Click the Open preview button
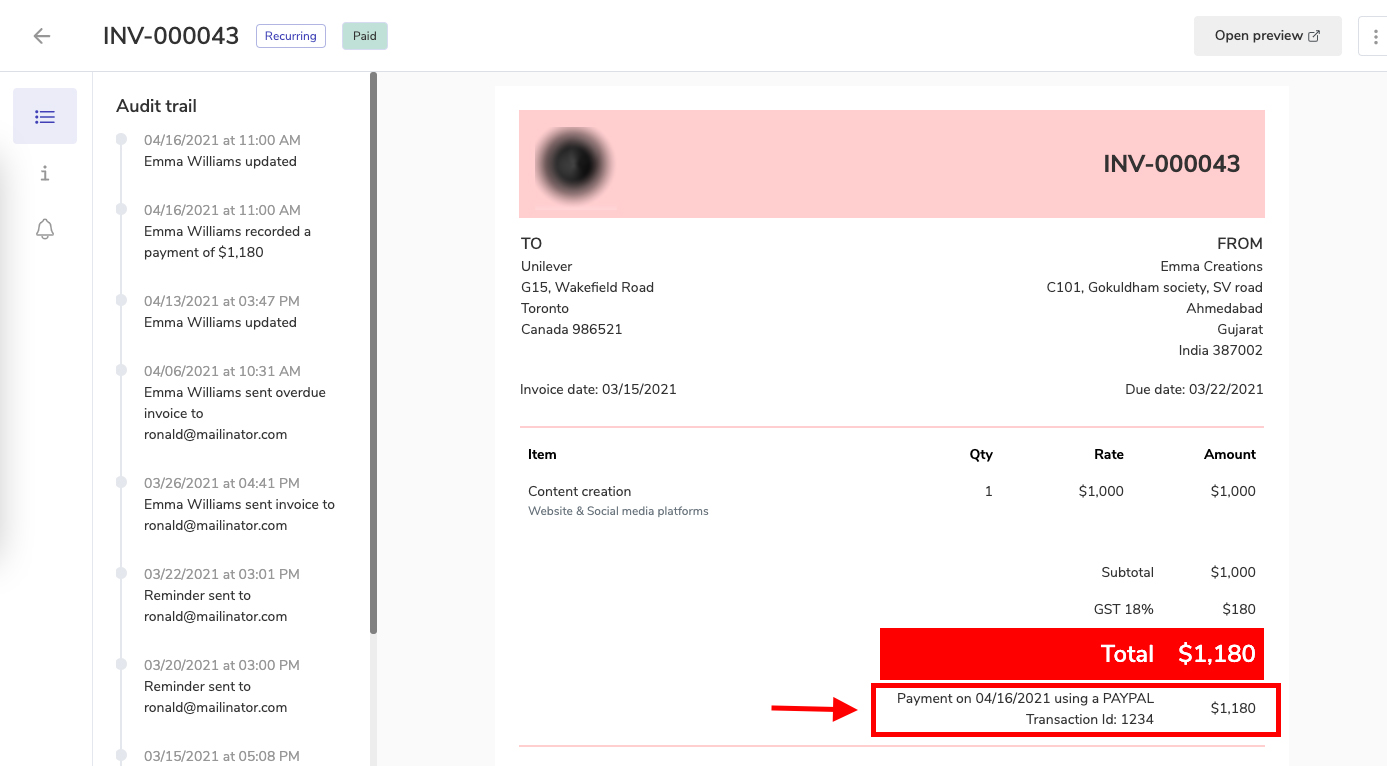This screenshot has height=766, width=1387. pos(1267,36)
